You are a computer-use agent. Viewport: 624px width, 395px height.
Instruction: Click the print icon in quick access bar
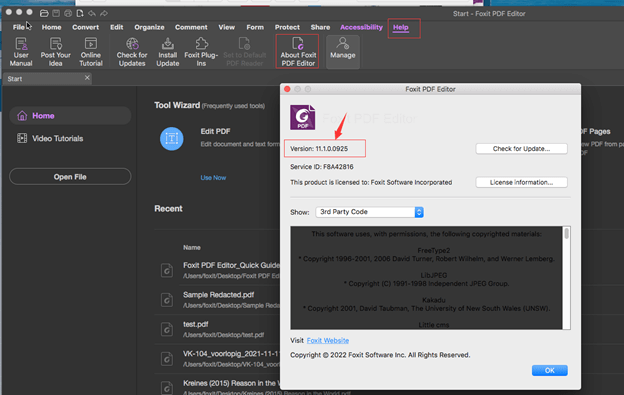(68, 14)
